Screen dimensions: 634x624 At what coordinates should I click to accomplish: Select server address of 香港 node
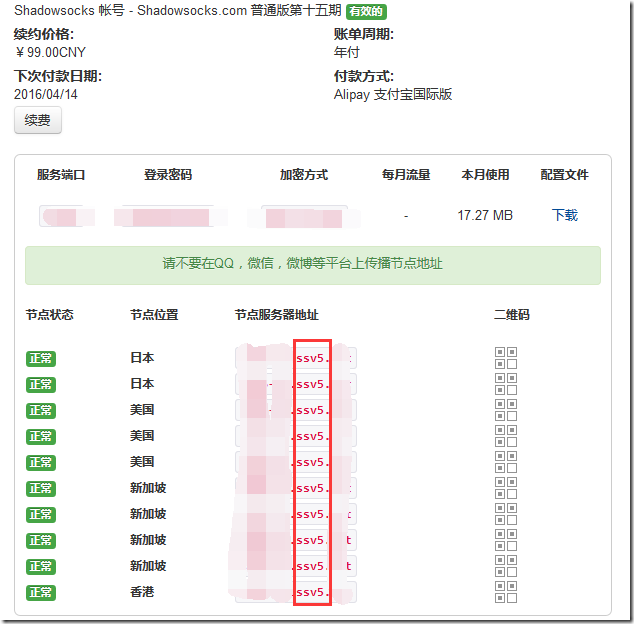point(296,592)
